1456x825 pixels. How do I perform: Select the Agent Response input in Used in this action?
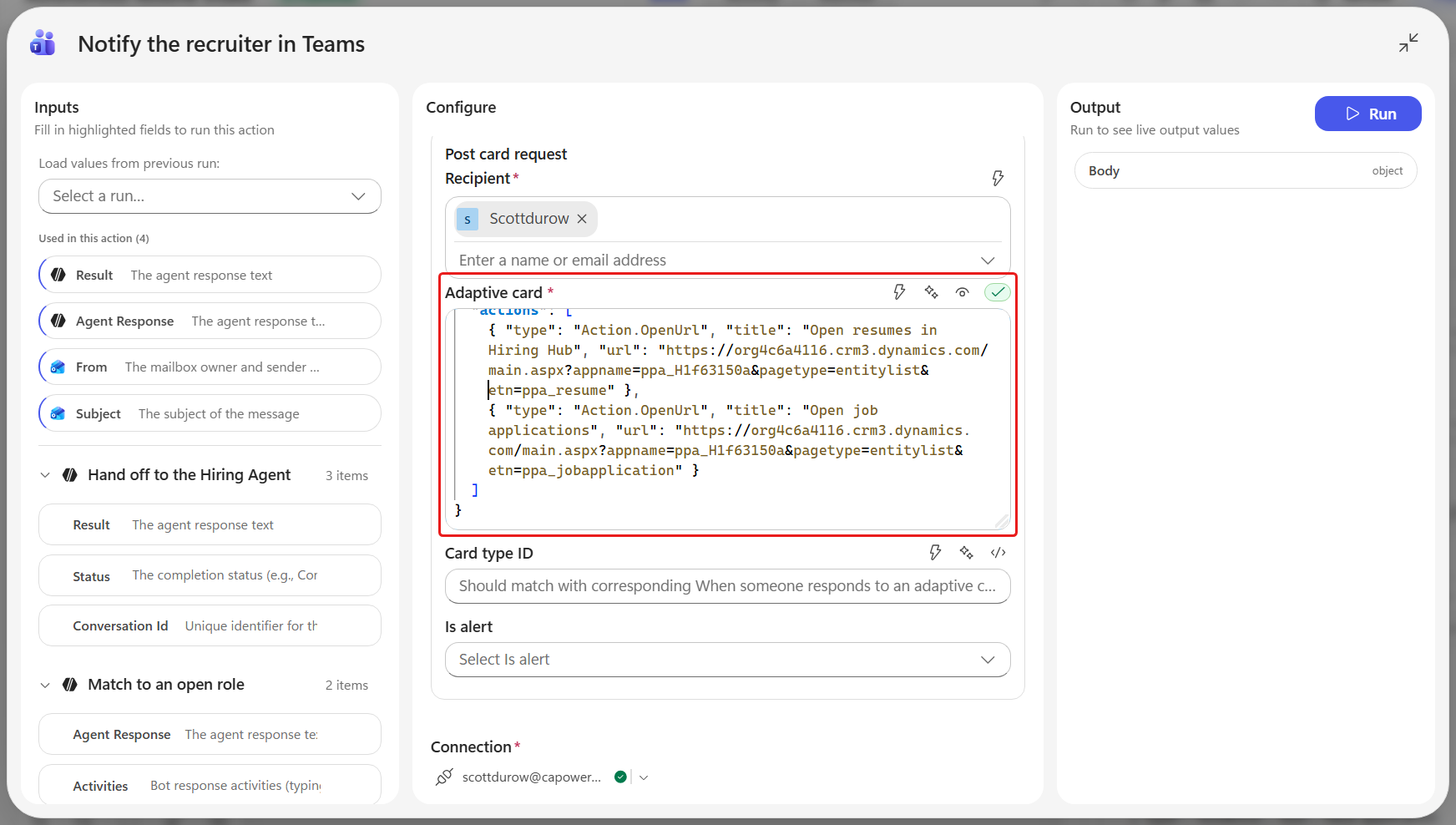click(x=210, y=321)
